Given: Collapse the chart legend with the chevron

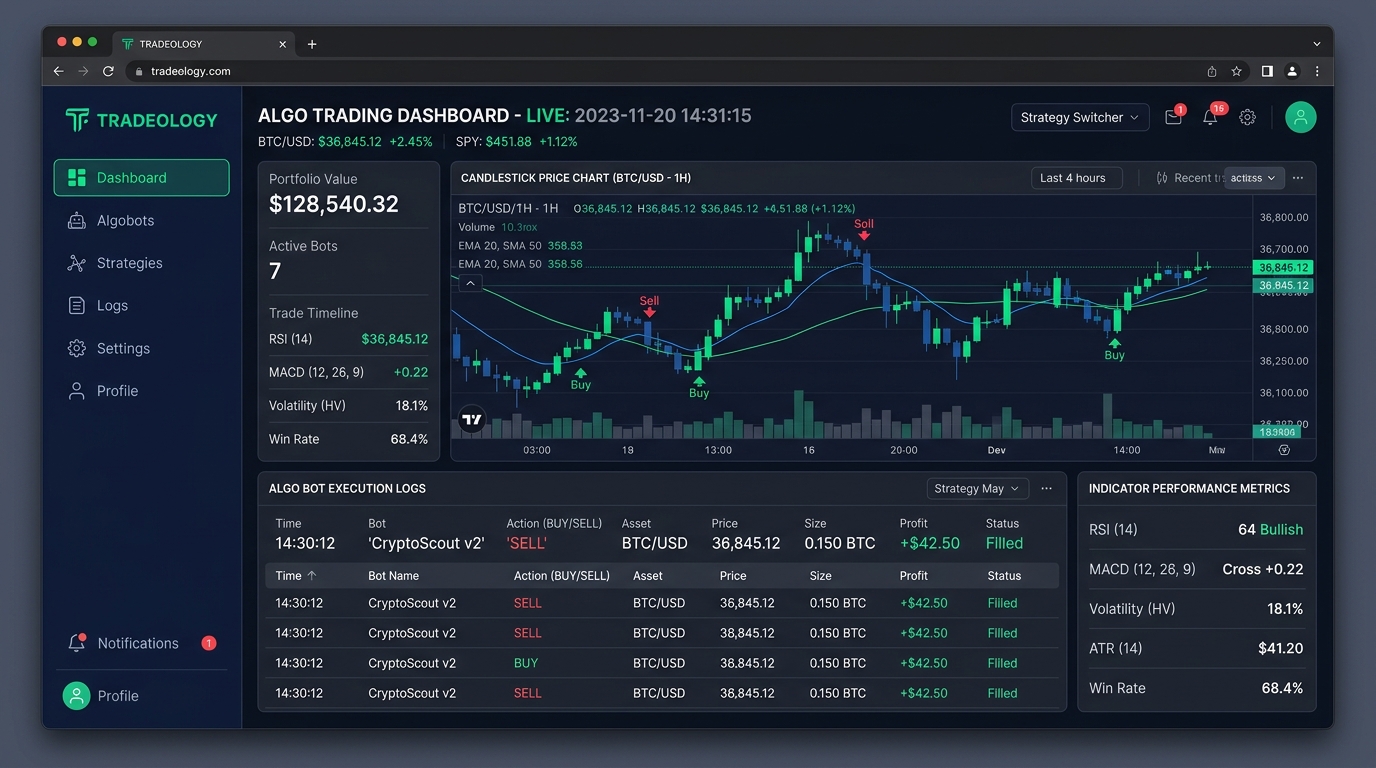Looking at the screenshot, I should coord(470,283).
